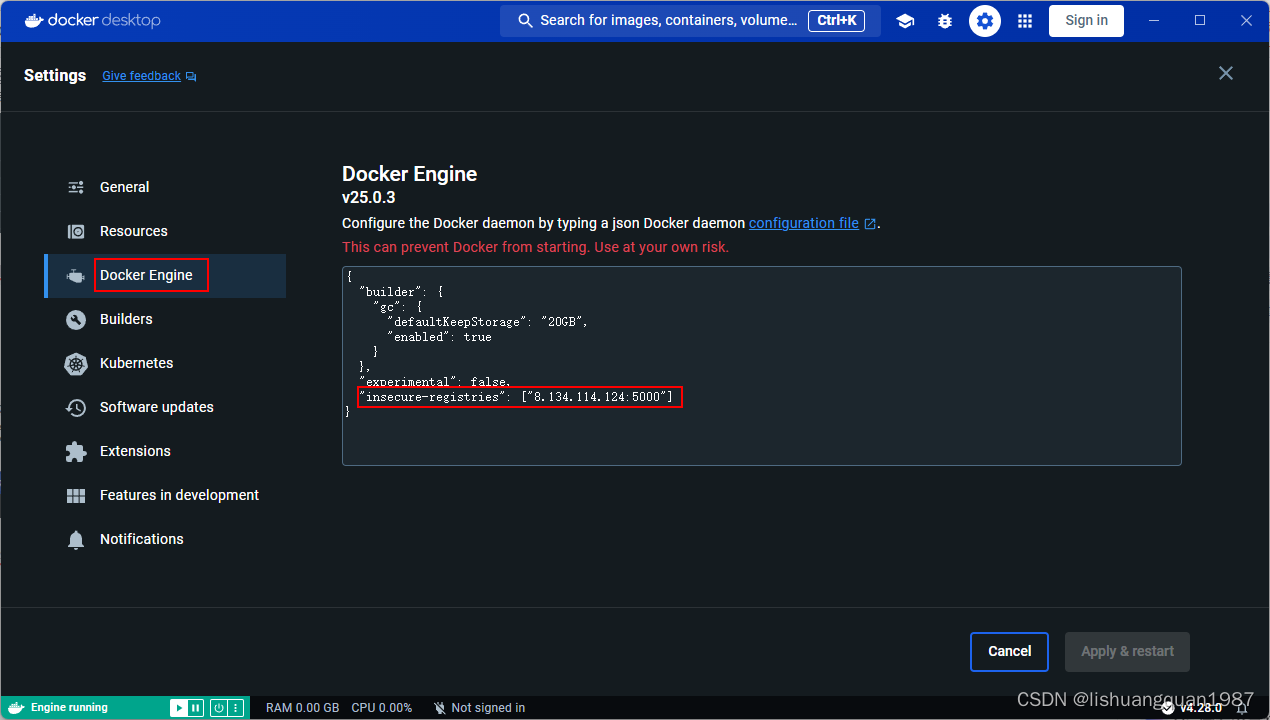This screenshot has height=720, width=1270.
Task: Click the Resources disk icon
Action: click(x=76, y=231)
